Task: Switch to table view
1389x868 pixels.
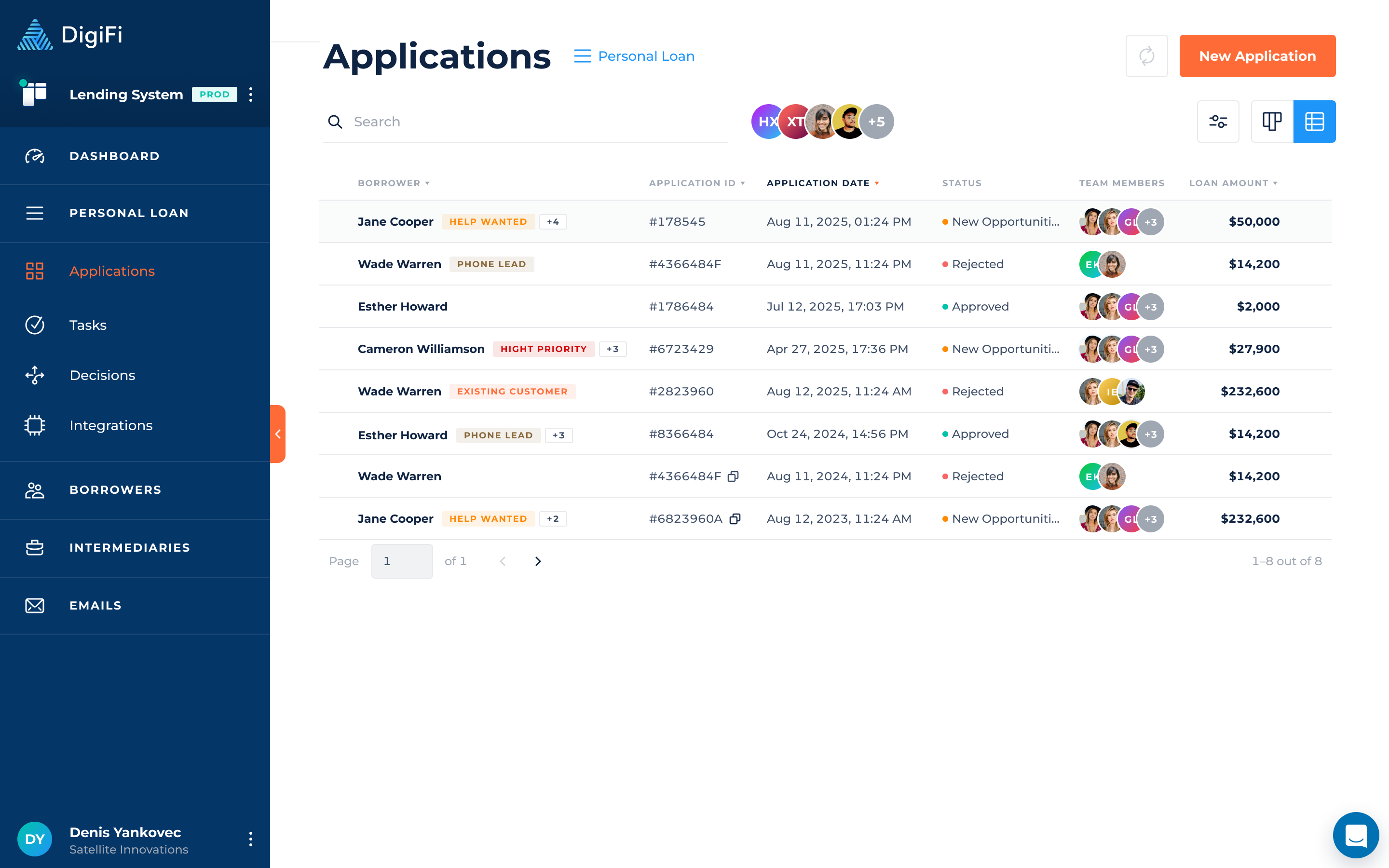Action: [x=1314, y=122]
